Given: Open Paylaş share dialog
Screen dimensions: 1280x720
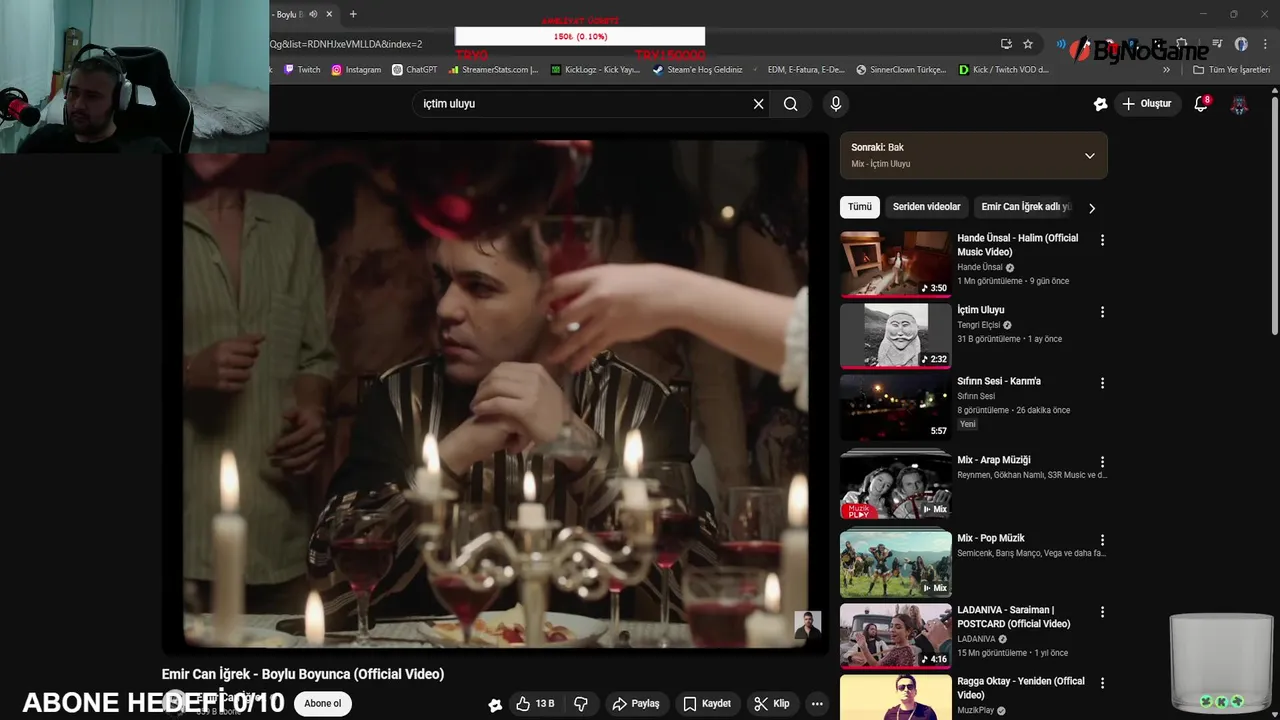Looking at the screenshot, I should point(636,704).
